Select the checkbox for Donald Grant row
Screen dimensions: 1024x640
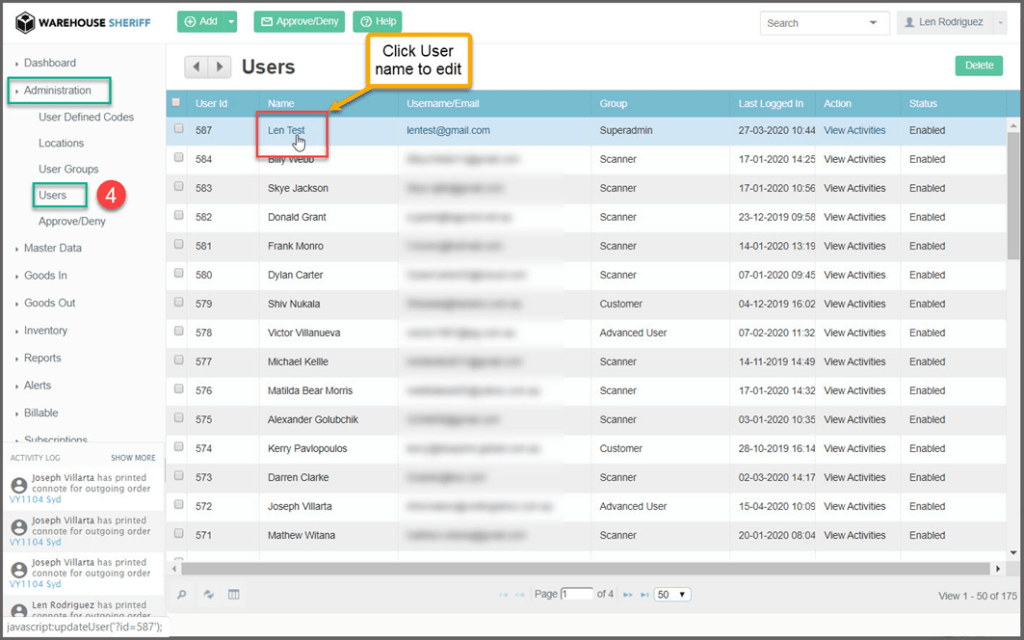(x=178, y=216)
